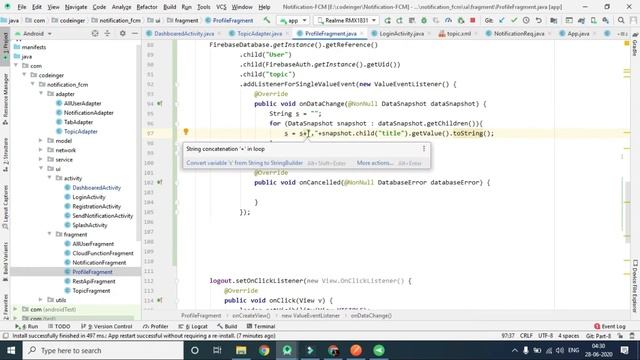This screenshot has width=640, height=360.
Task: Open the app run configuration dropdown
Action: 293,20
